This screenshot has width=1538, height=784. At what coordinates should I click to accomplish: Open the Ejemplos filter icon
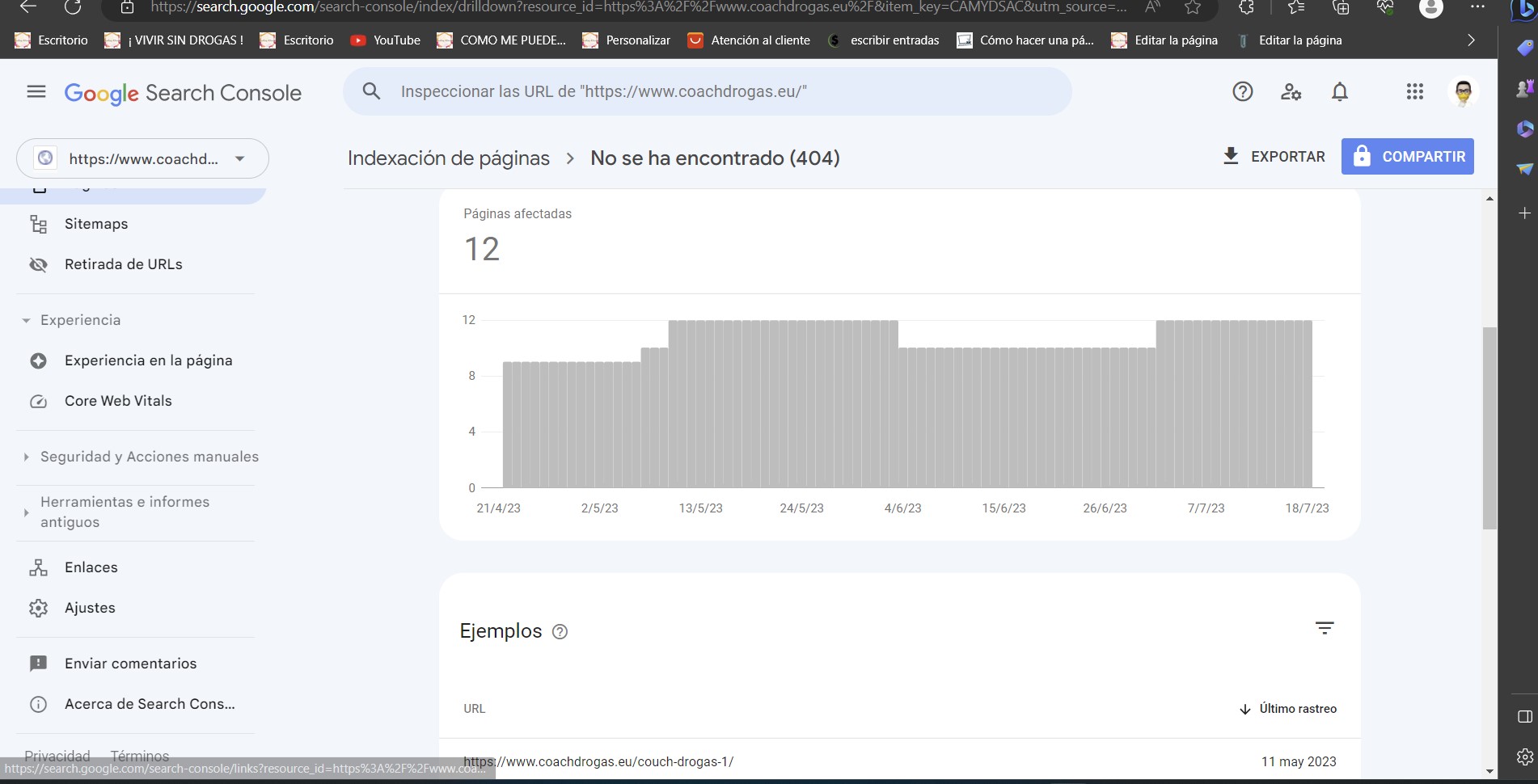(1325, 628)
